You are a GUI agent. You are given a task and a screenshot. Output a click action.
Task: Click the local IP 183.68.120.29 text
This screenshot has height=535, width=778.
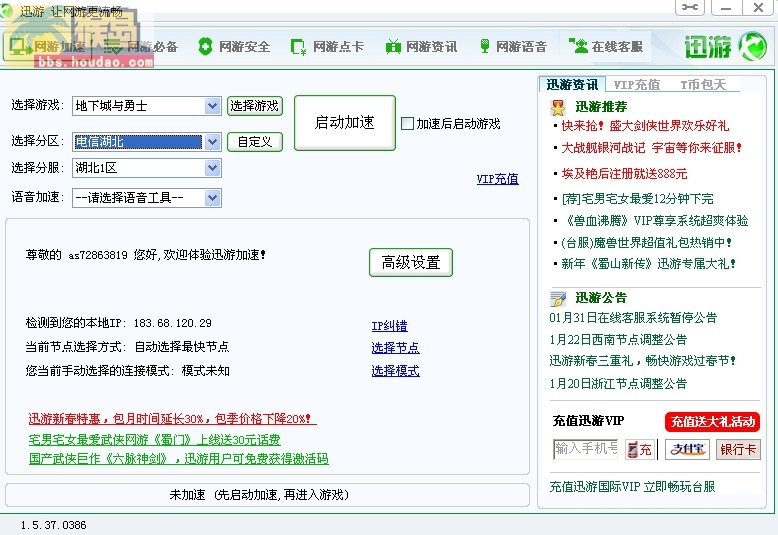[173, 323]
